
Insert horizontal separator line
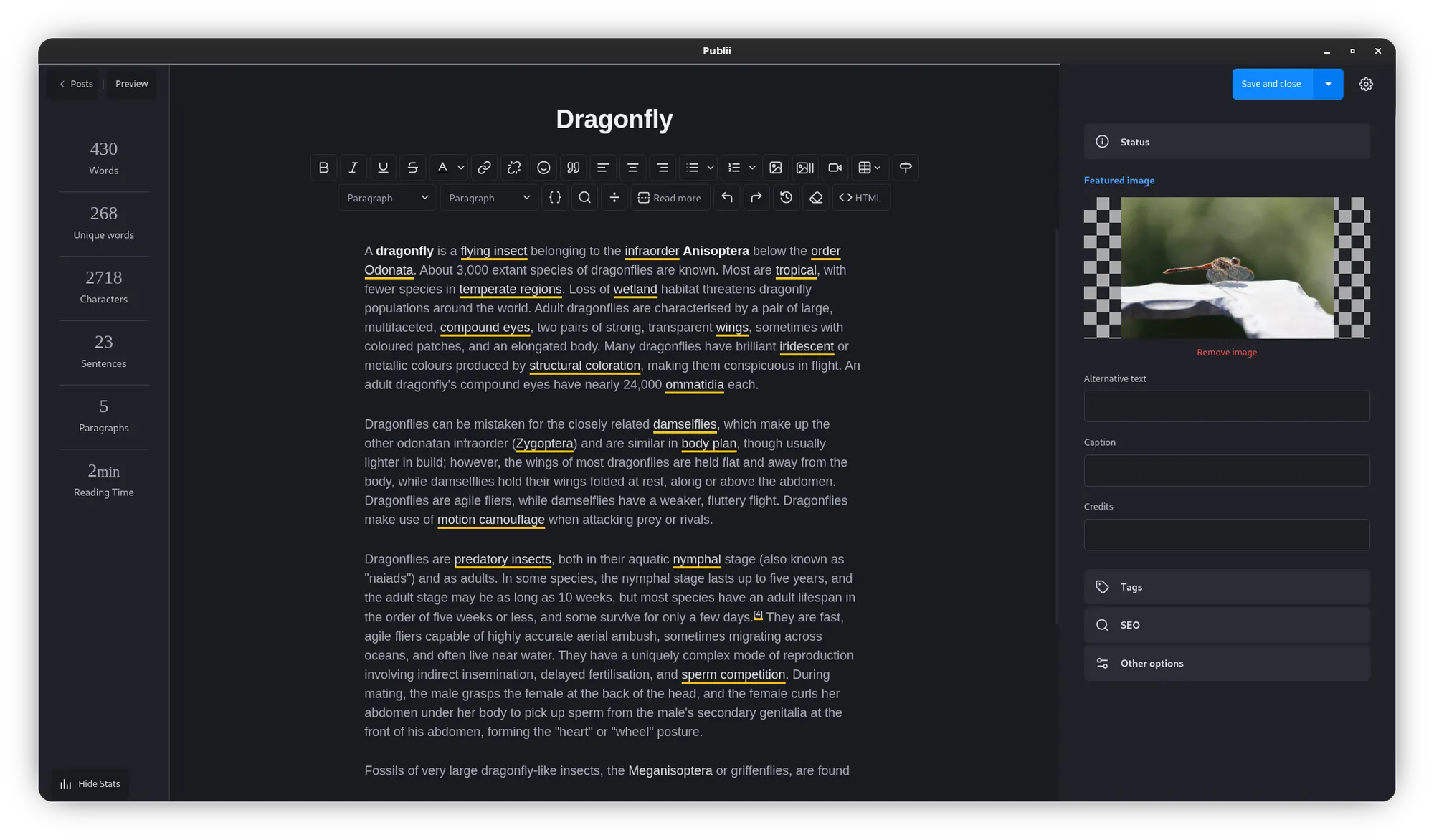[614, 198]
